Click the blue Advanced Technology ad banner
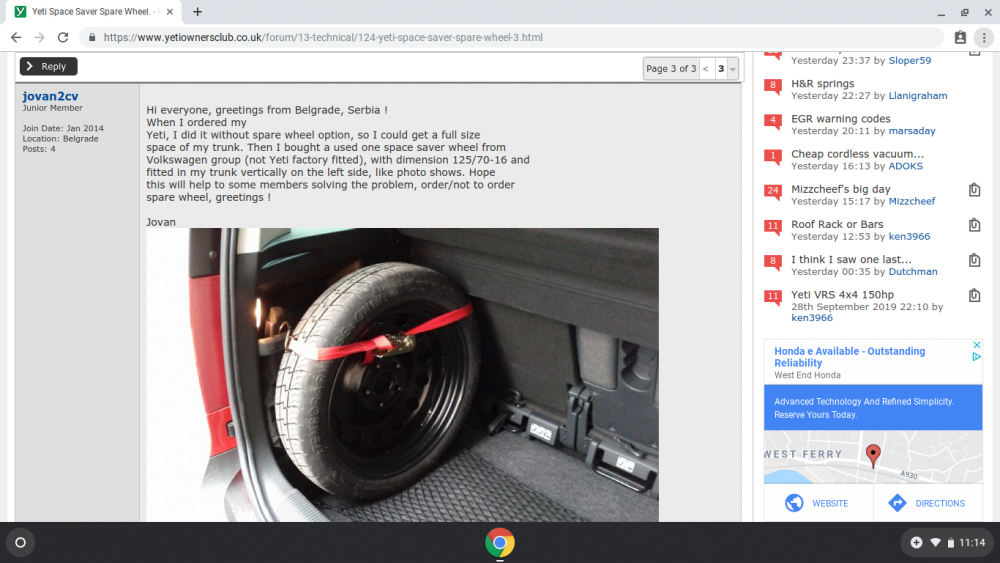Image resolution: width=1000 pixels, height=563 pixels. (873, 407)
